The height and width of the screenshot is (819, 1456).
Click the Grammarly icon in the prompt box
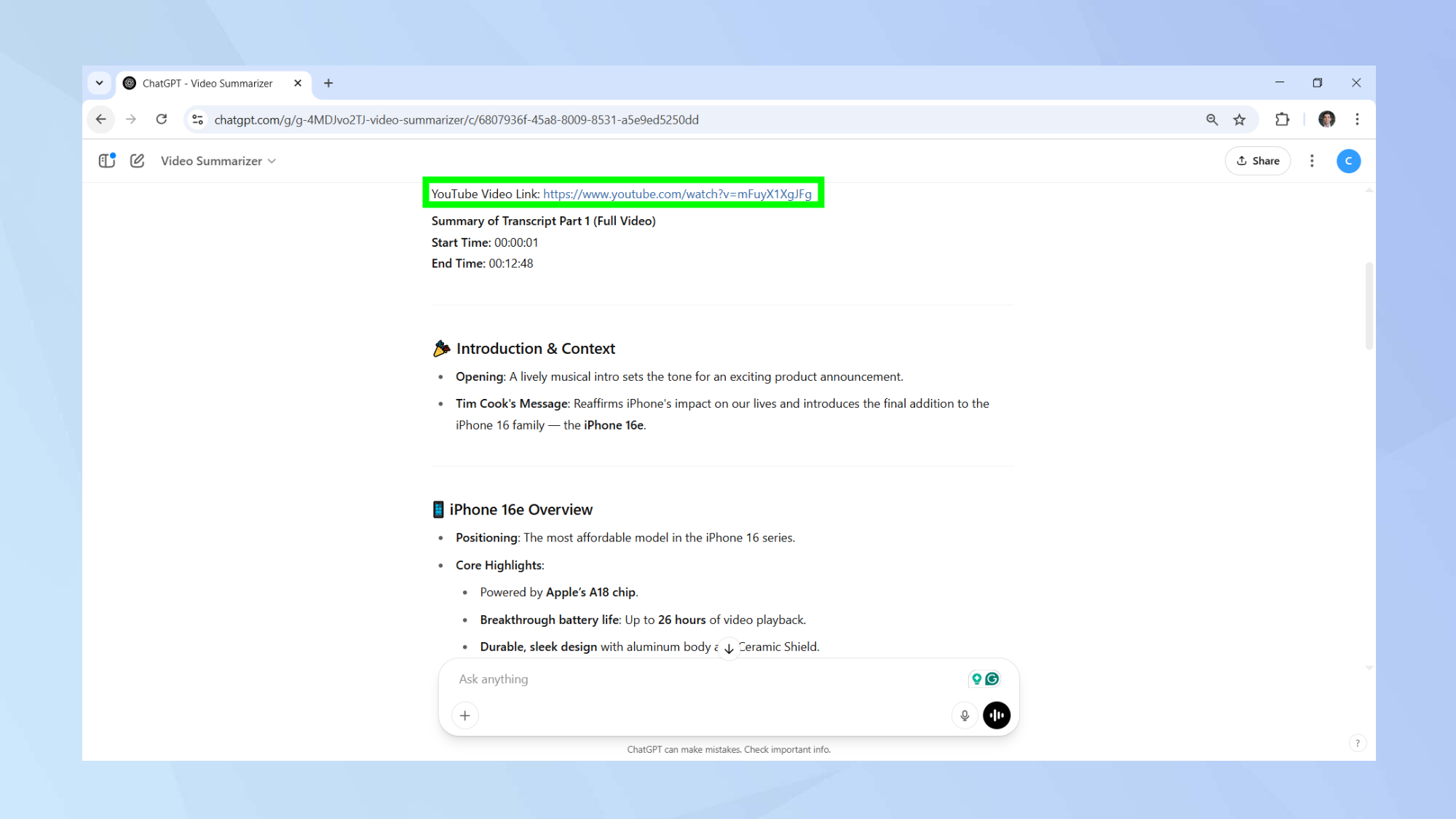992,679
